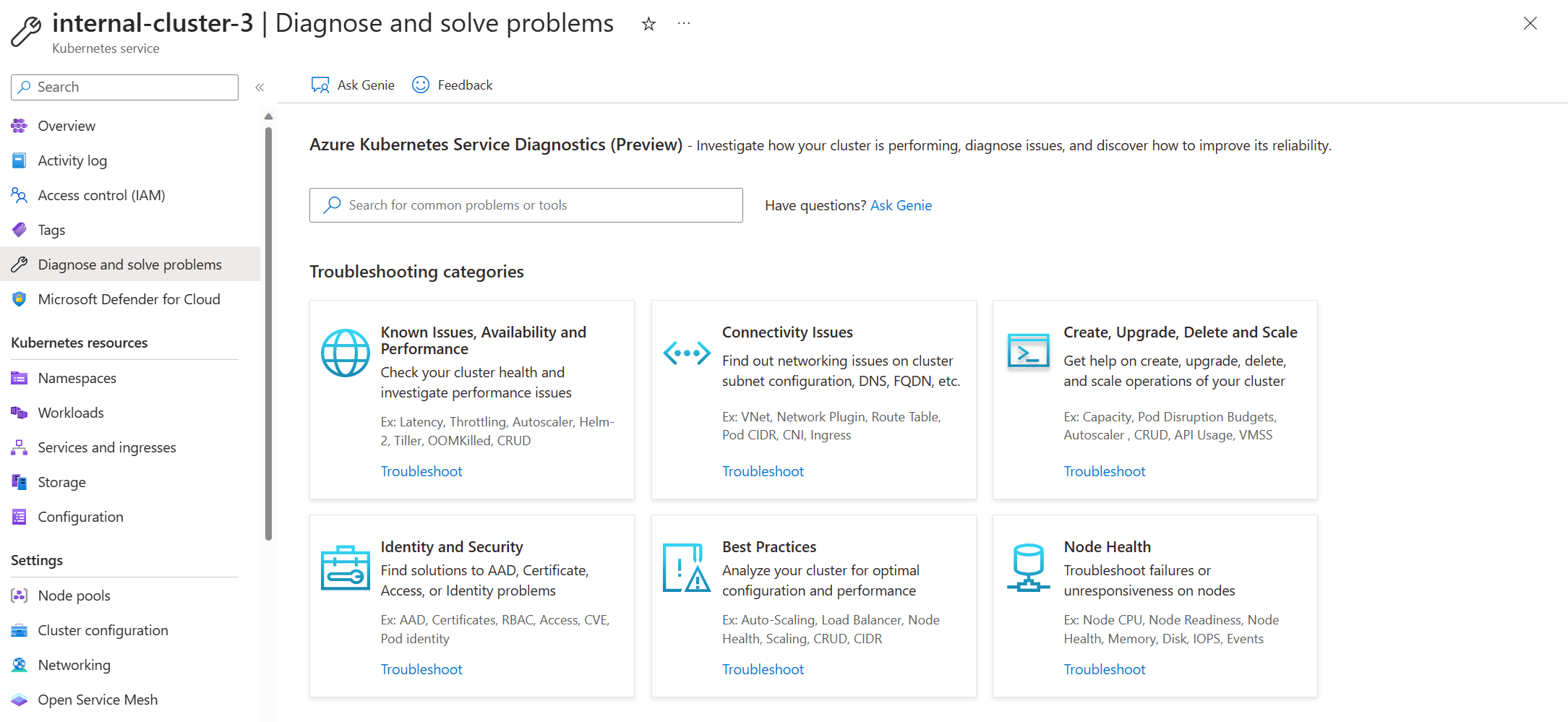
Task: Click the Node pools icon
Action: point(20,595)
